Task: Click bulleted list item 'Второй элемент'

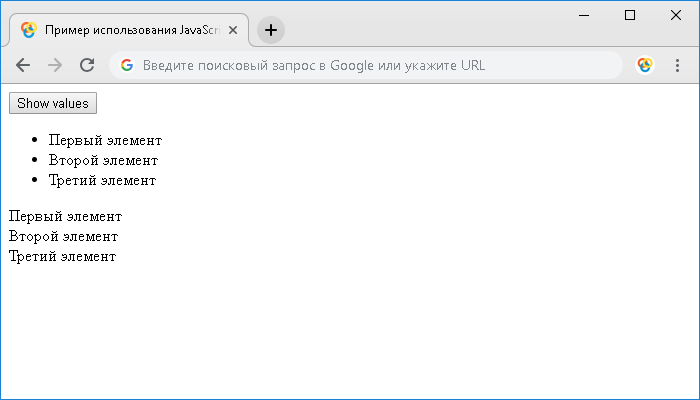Action: click(x=102, y=160)
